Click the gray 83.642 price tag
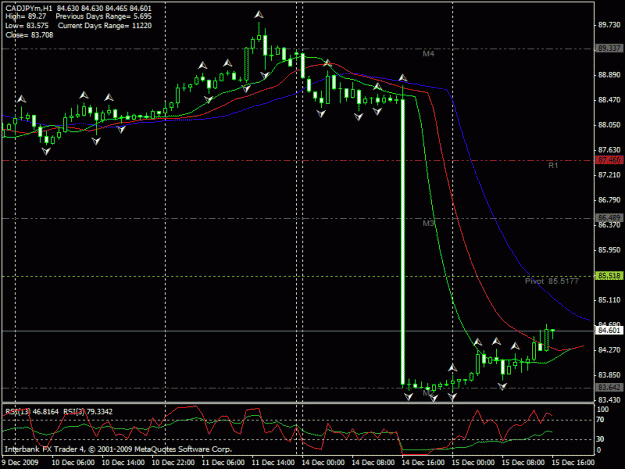 click(x=609, y=388)
